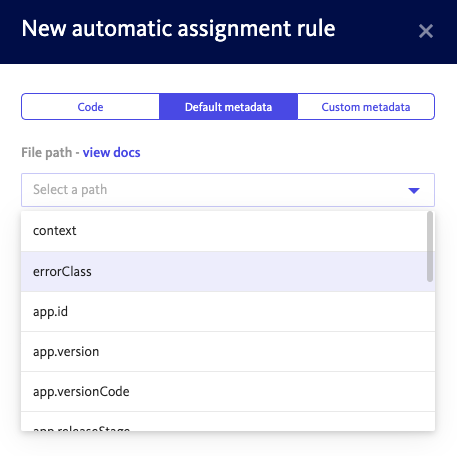Image resolution: width=457 pixels, height=456 pixels.
Task: Click the dialog title text
Action: pos(178,29)
